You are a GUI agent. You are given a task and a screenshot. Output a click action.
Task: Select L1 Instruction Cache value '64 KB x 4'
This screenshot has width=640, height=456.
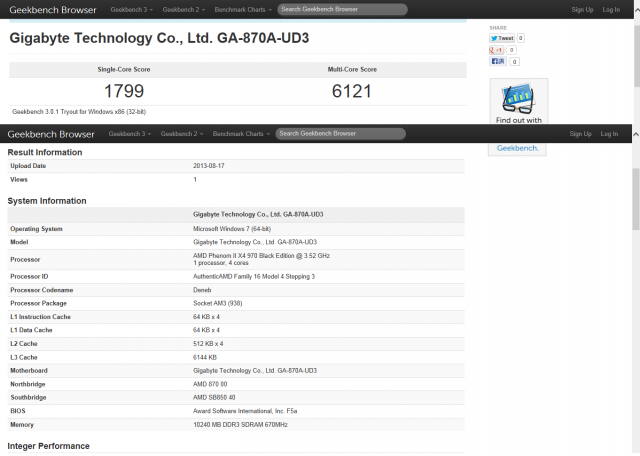206,317
